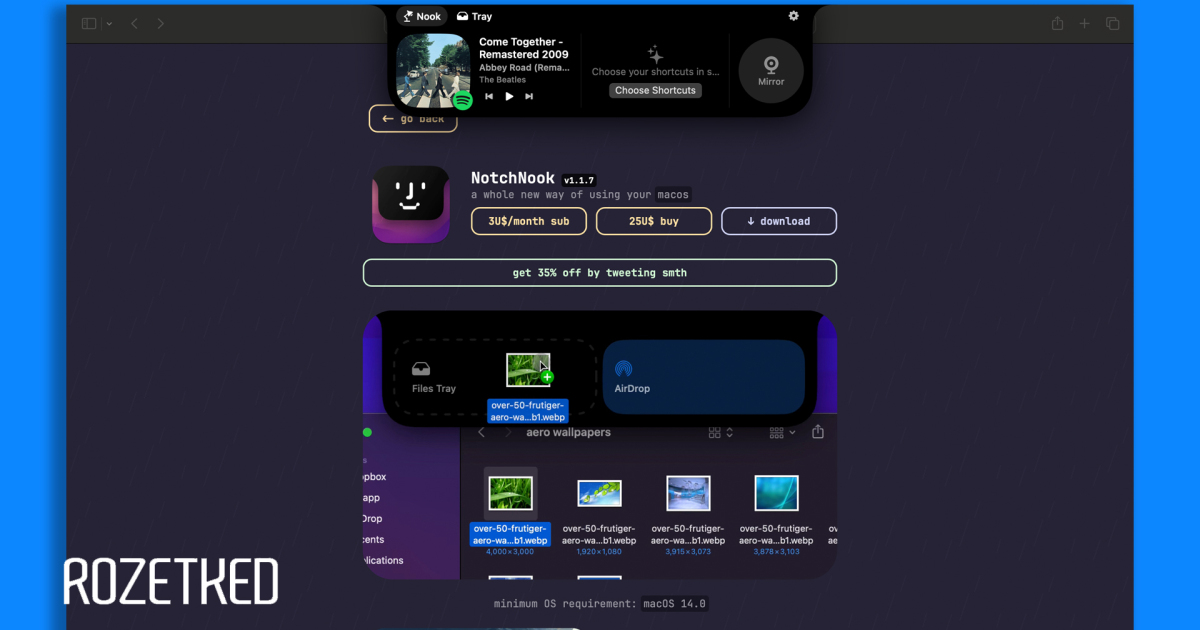
Task: Open Finder group-by dropdown
Action: (783, 433)
